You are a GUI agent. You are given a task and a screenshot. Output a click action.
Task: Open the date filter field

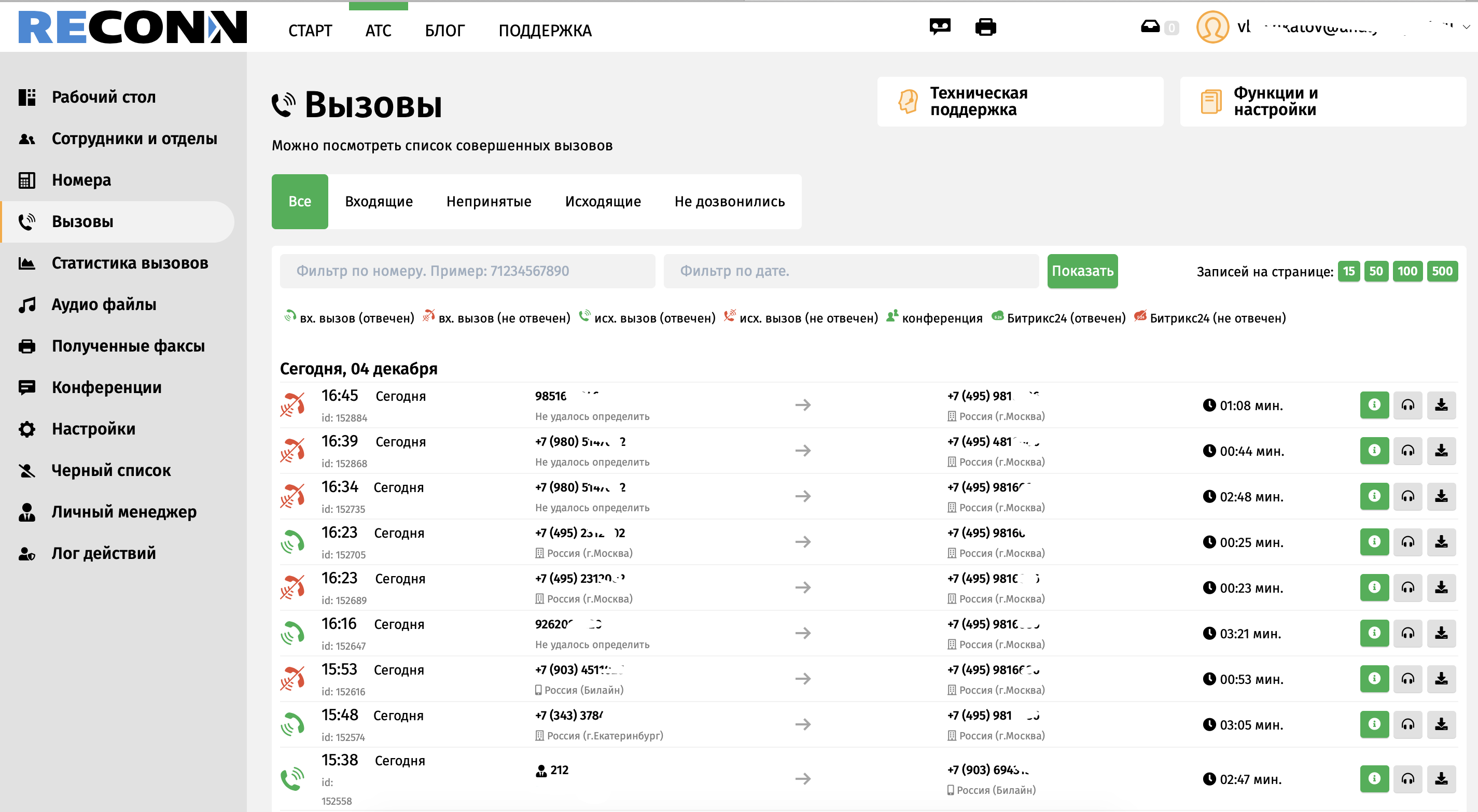click(x=850, y=271)
